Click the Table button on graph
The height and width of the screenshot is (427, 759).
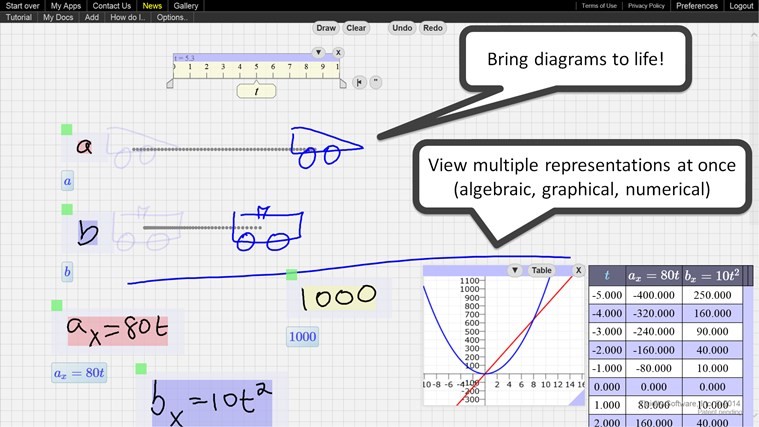[541, 270]
